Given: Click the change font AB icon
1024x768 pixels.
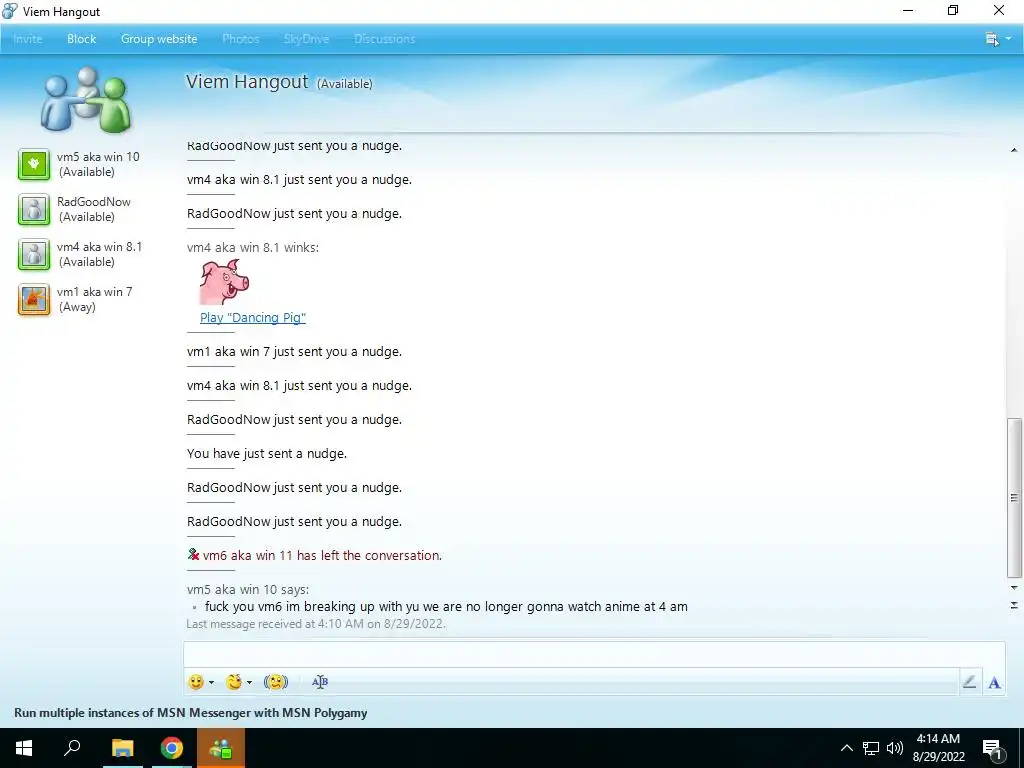Looking at the screenshot, I should point(320,682).
